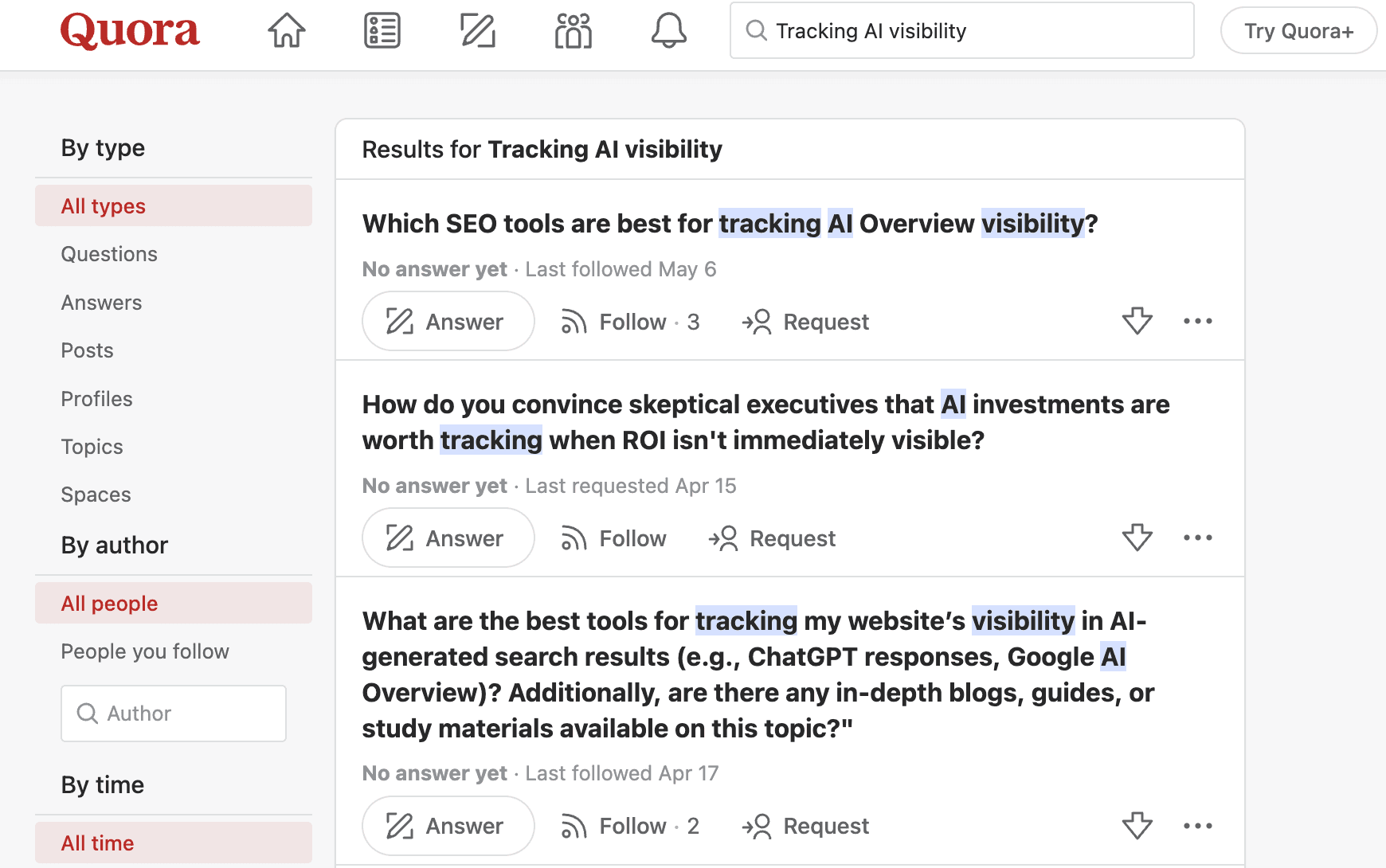Open the Following list icon

coord(382,31)
